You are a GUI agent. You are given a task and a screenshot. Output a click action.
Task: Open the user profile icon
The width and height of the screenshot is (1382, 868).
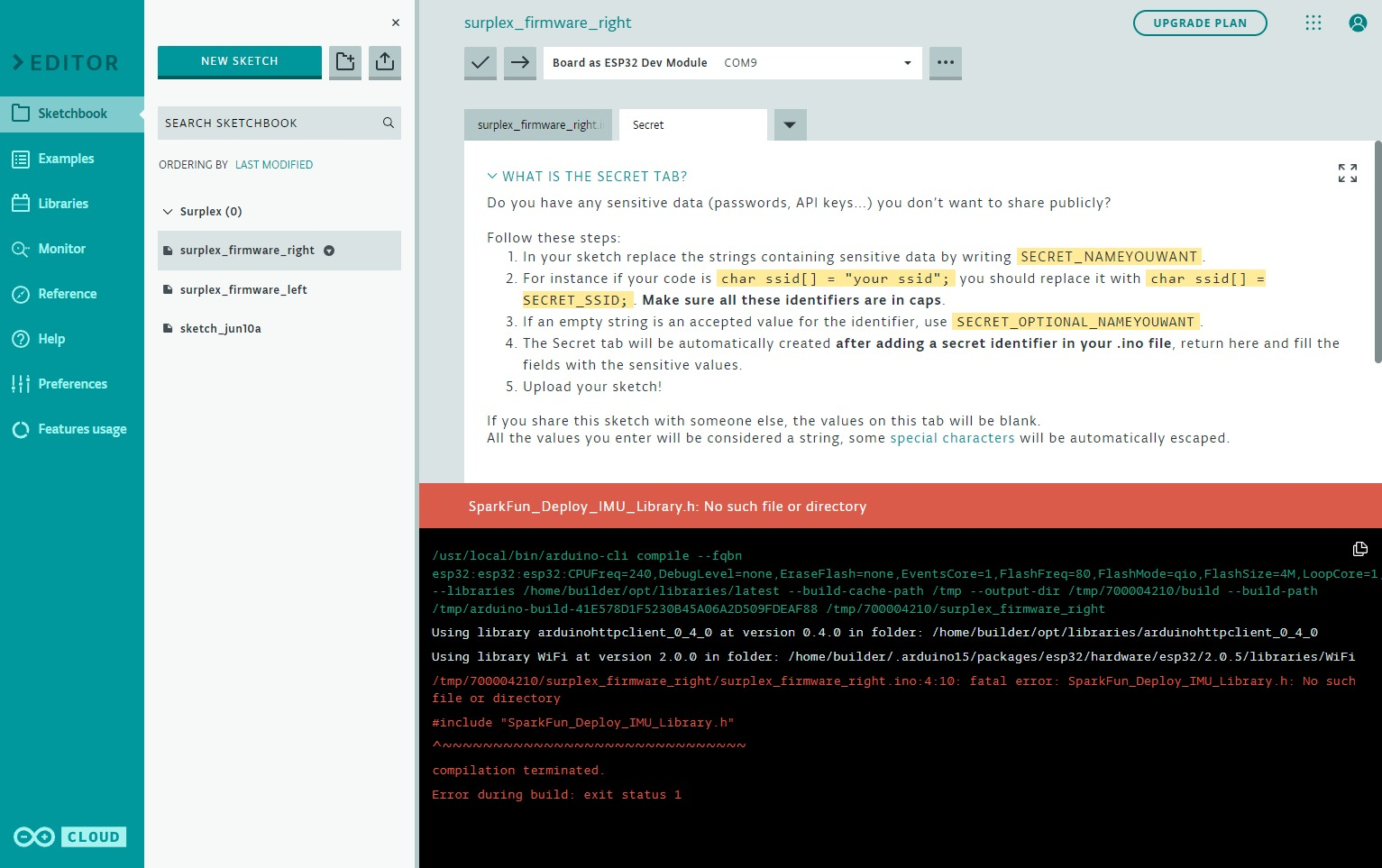(x=1358, y=23)
